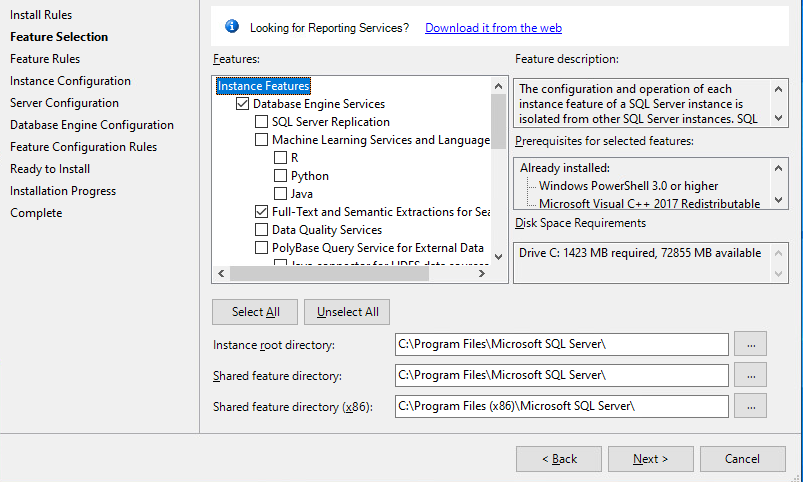The image size is (803, 482).
Task: Proceed with the Next button
Action: coord(651,459)
